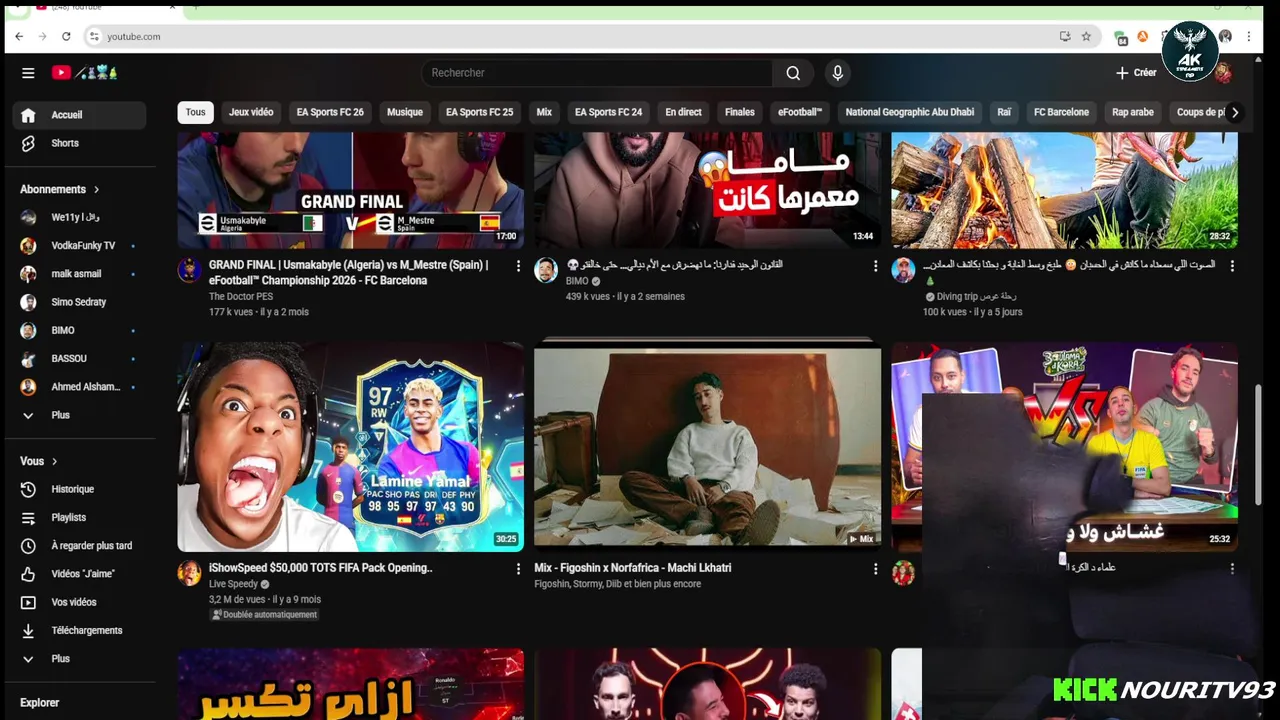Expand the Vous section

pyautogui.click(x=39, y=461)
